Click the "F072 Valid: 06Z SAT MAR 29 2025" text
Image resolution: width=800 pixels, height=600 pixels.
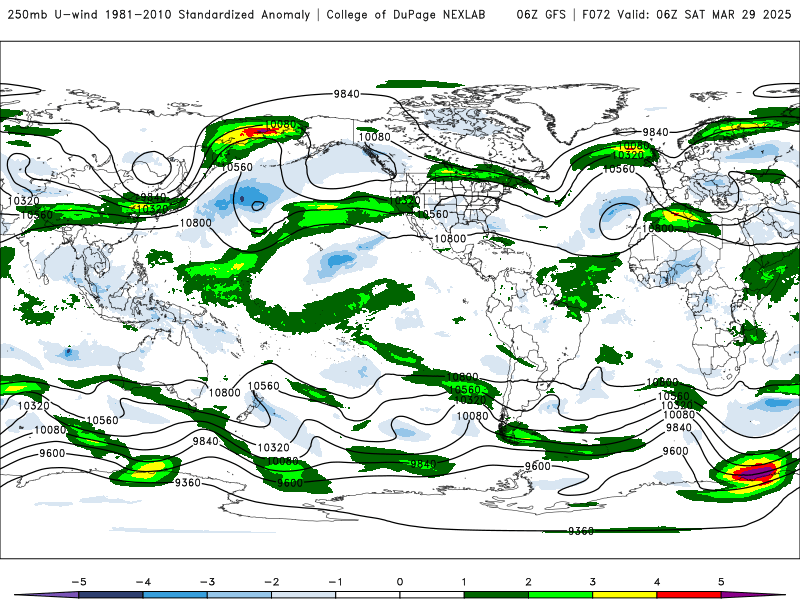686,14
